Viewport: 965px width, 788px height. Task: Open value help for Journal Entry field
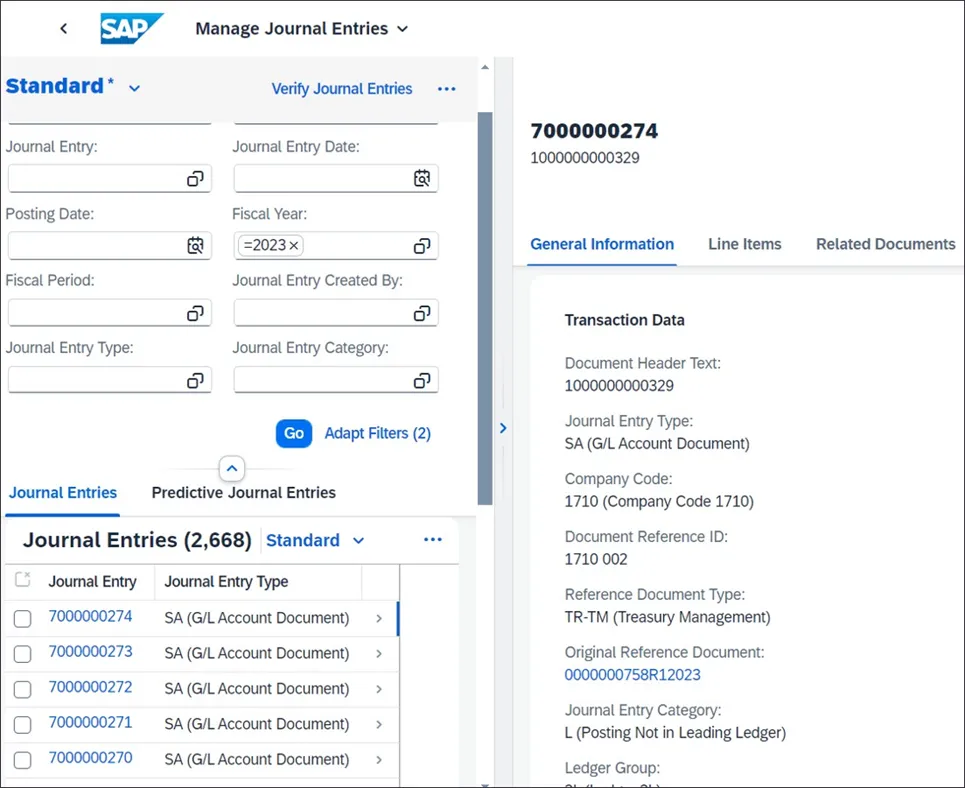coord(195,179)
